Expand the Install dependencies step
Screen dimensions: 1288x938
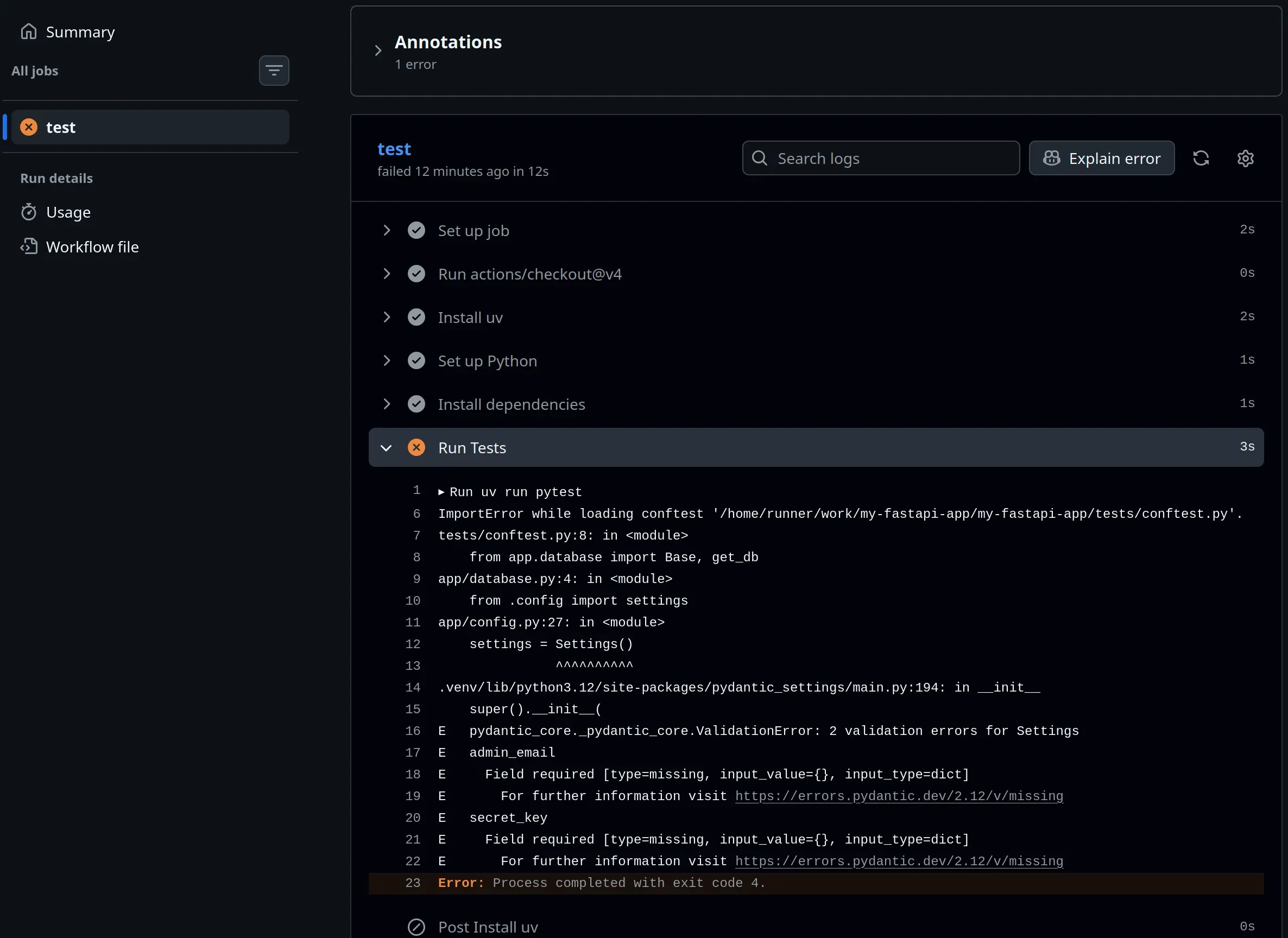[387, 404]
